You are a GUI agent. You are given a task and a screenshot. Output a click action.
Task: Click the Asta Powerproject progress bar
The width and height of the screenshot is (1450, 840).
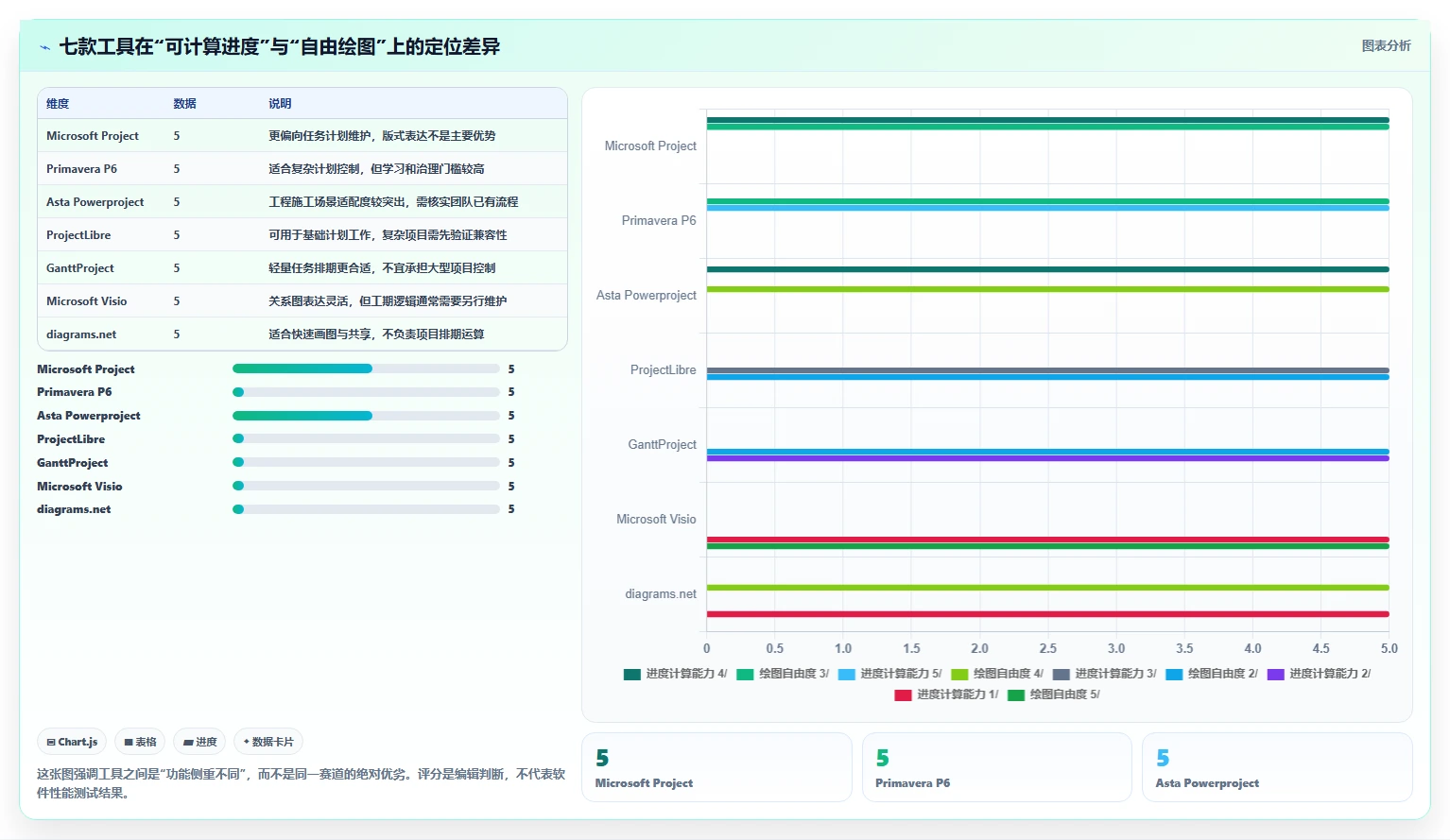click(366, 416)
